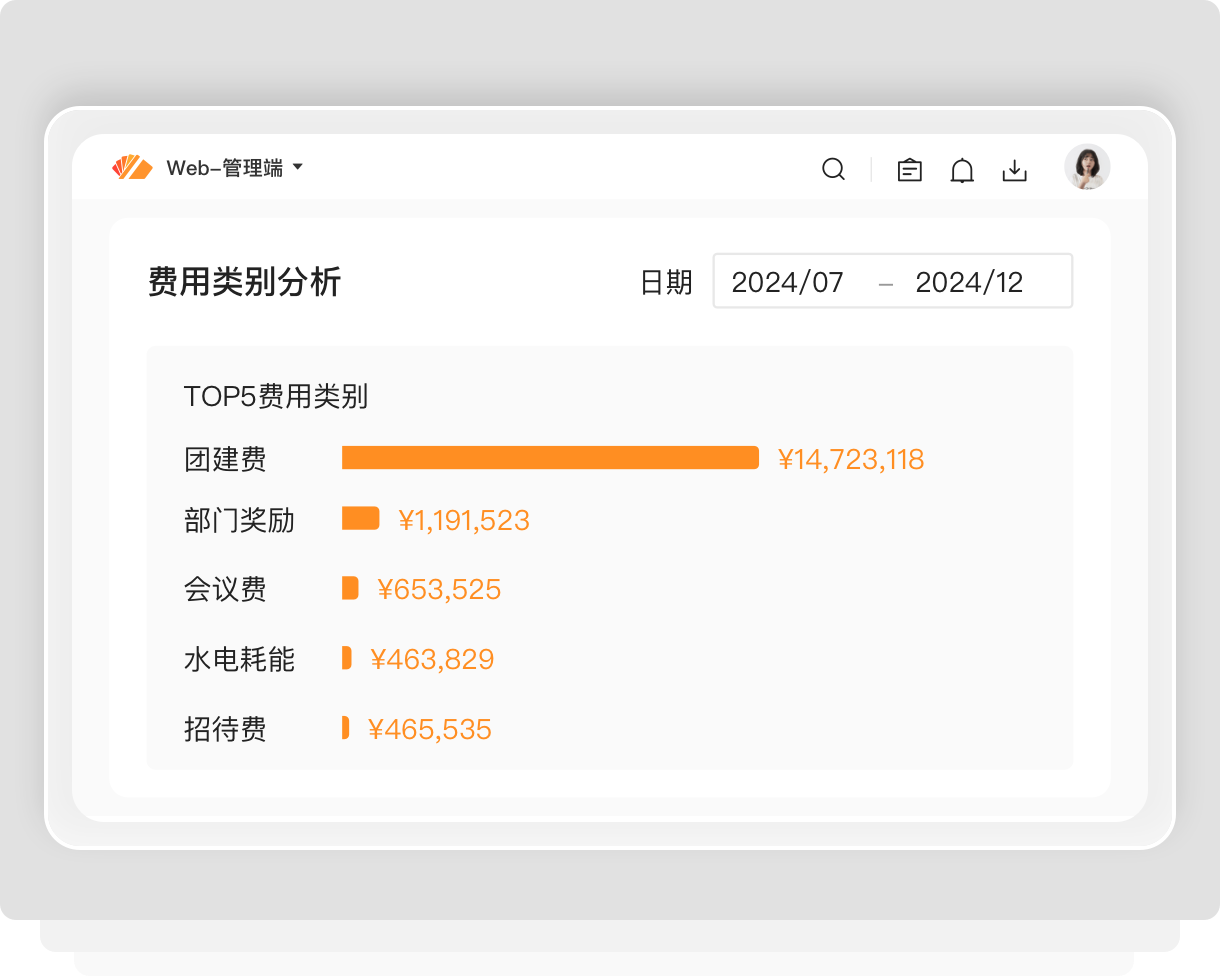1220x976 pixels.
Task: Click the 会议费 category label
Action: point(225,590)
